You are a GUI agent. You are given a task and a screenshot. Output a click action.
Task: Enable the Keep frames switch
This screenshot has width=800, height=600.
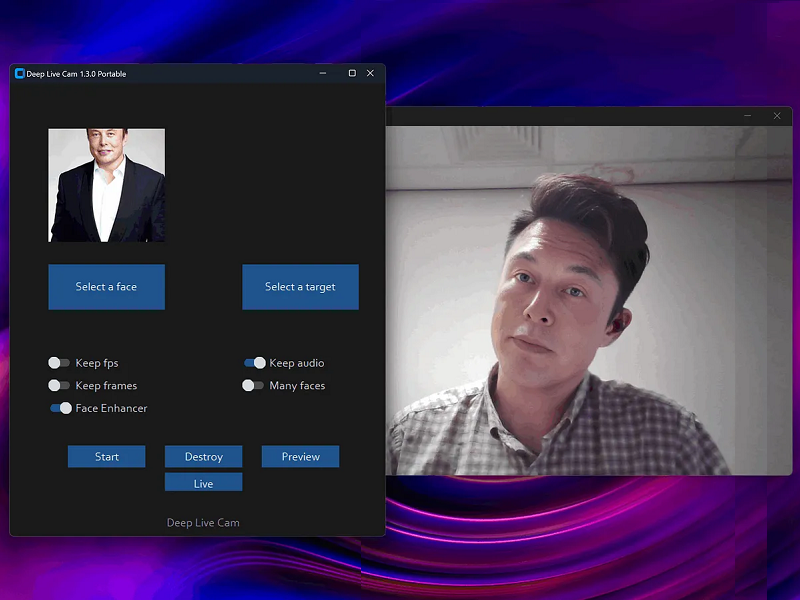(x=59, y=385)
